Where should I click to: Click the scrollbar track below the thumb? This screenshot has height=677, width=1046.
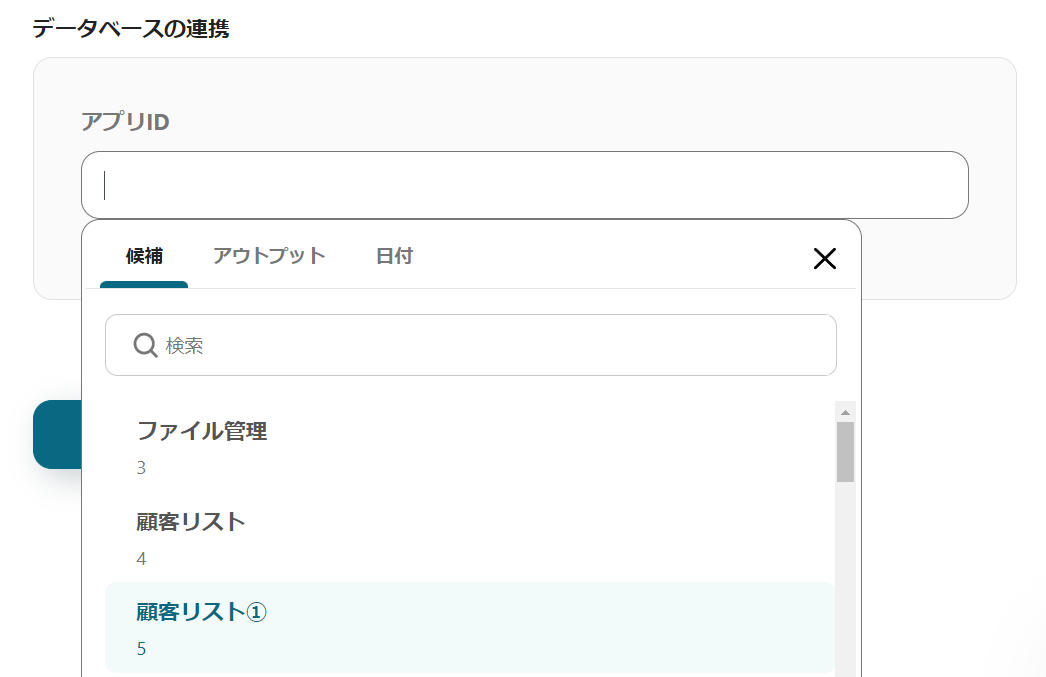845,580
